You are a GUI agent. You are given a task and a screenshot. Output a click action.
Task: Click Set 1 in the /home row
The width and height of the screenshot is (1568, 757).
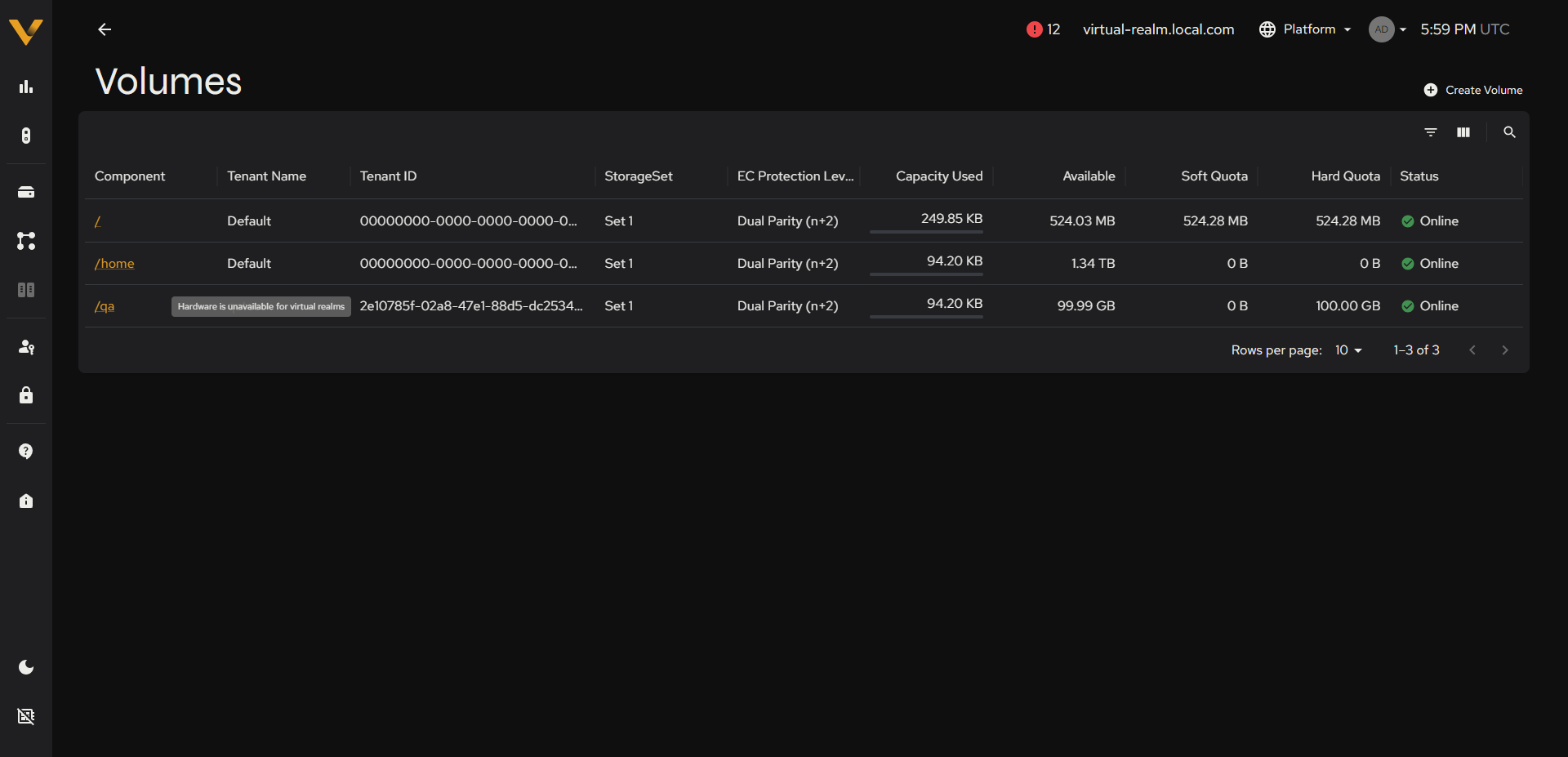point(618,264)
